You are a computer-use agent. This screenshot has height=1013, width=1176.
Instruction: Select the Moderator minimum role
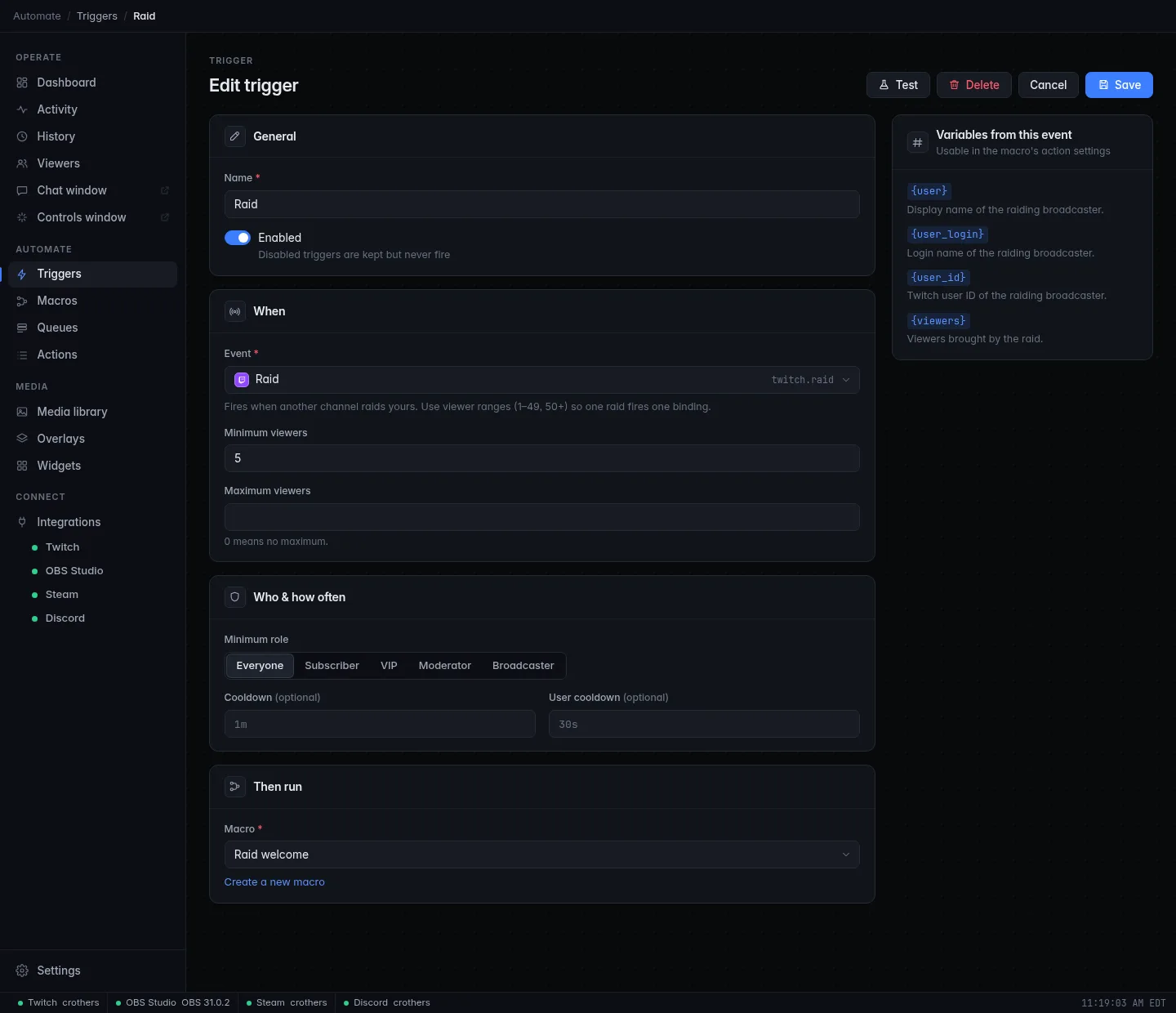[x=445, y=666]
